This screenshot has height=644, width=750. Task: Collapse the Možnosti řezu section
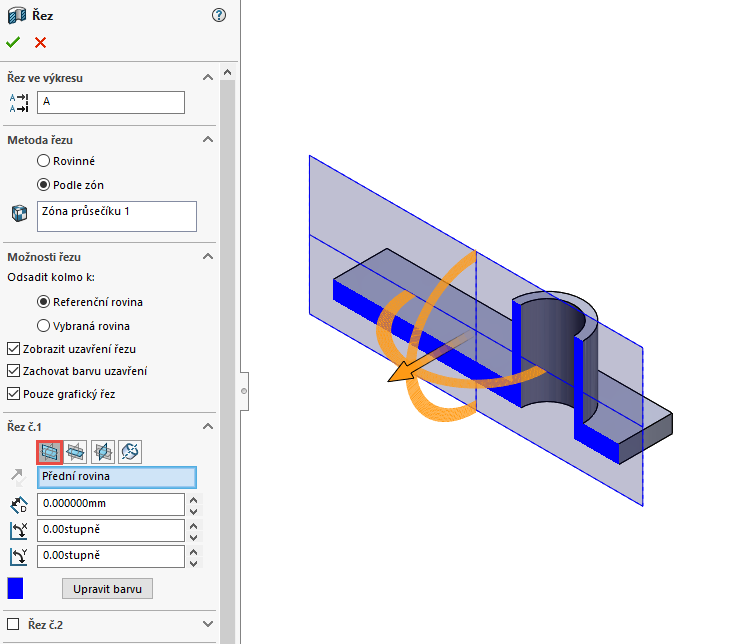click(208, 256)
